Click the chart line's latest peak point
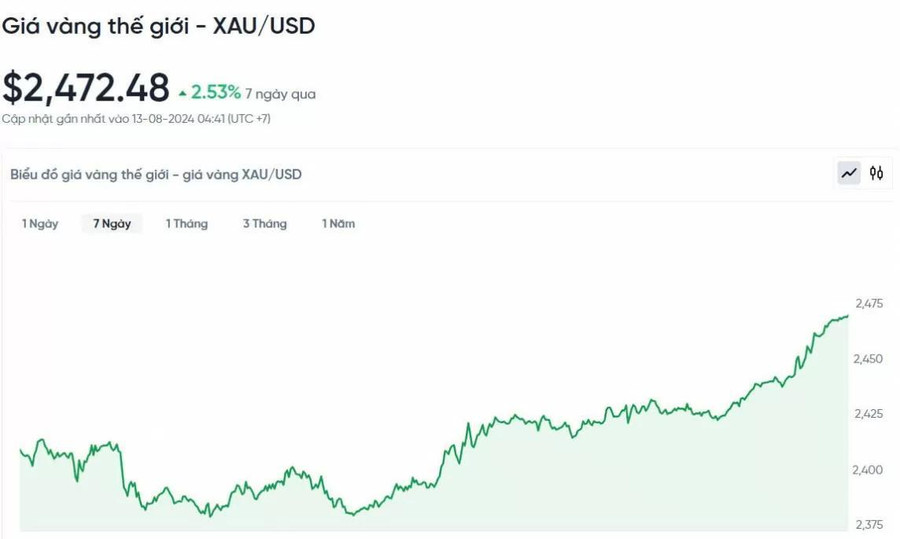The image size is (900, 539). point(848,316)
